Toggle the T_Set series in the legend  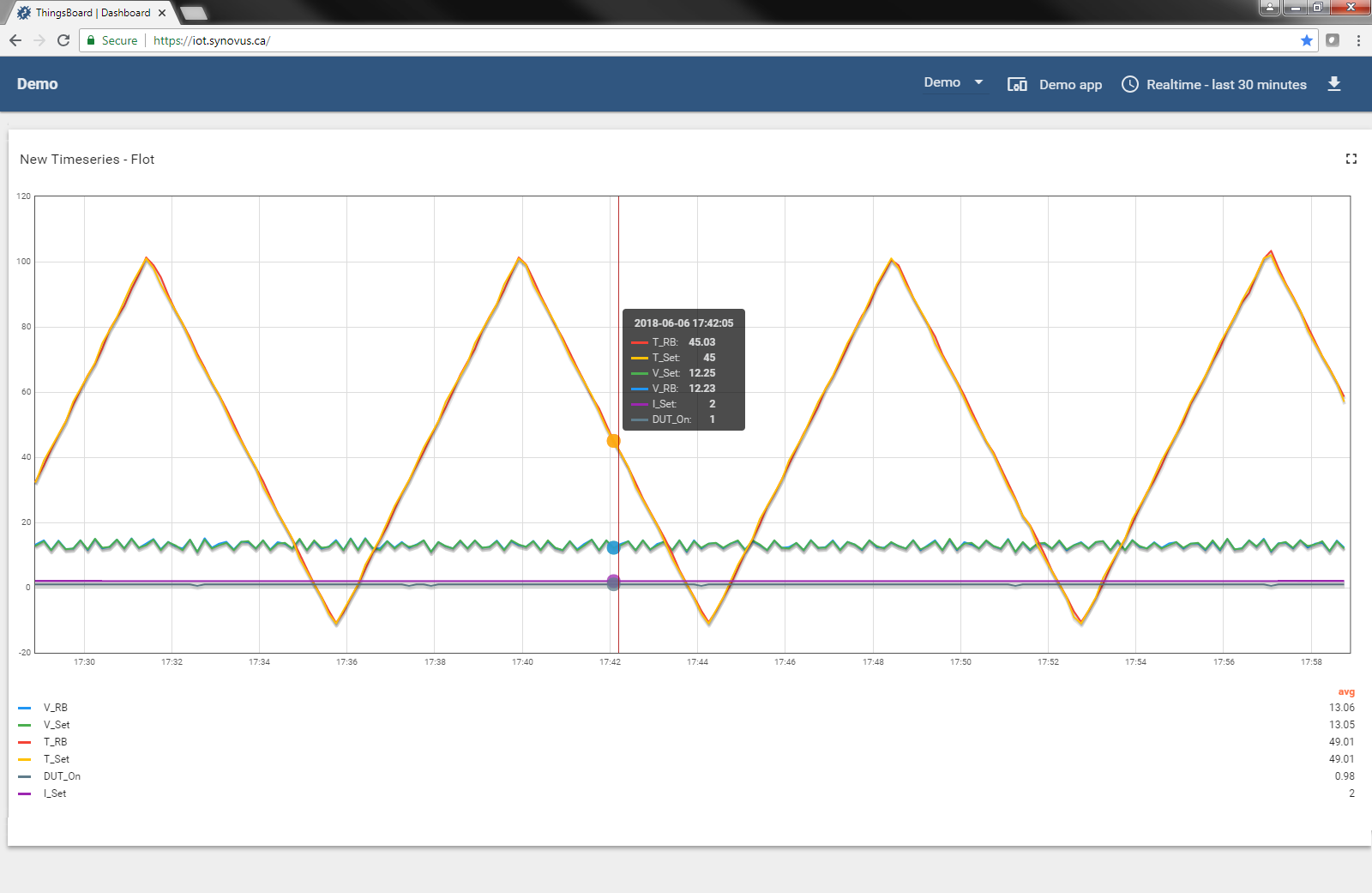coord(57,759)
